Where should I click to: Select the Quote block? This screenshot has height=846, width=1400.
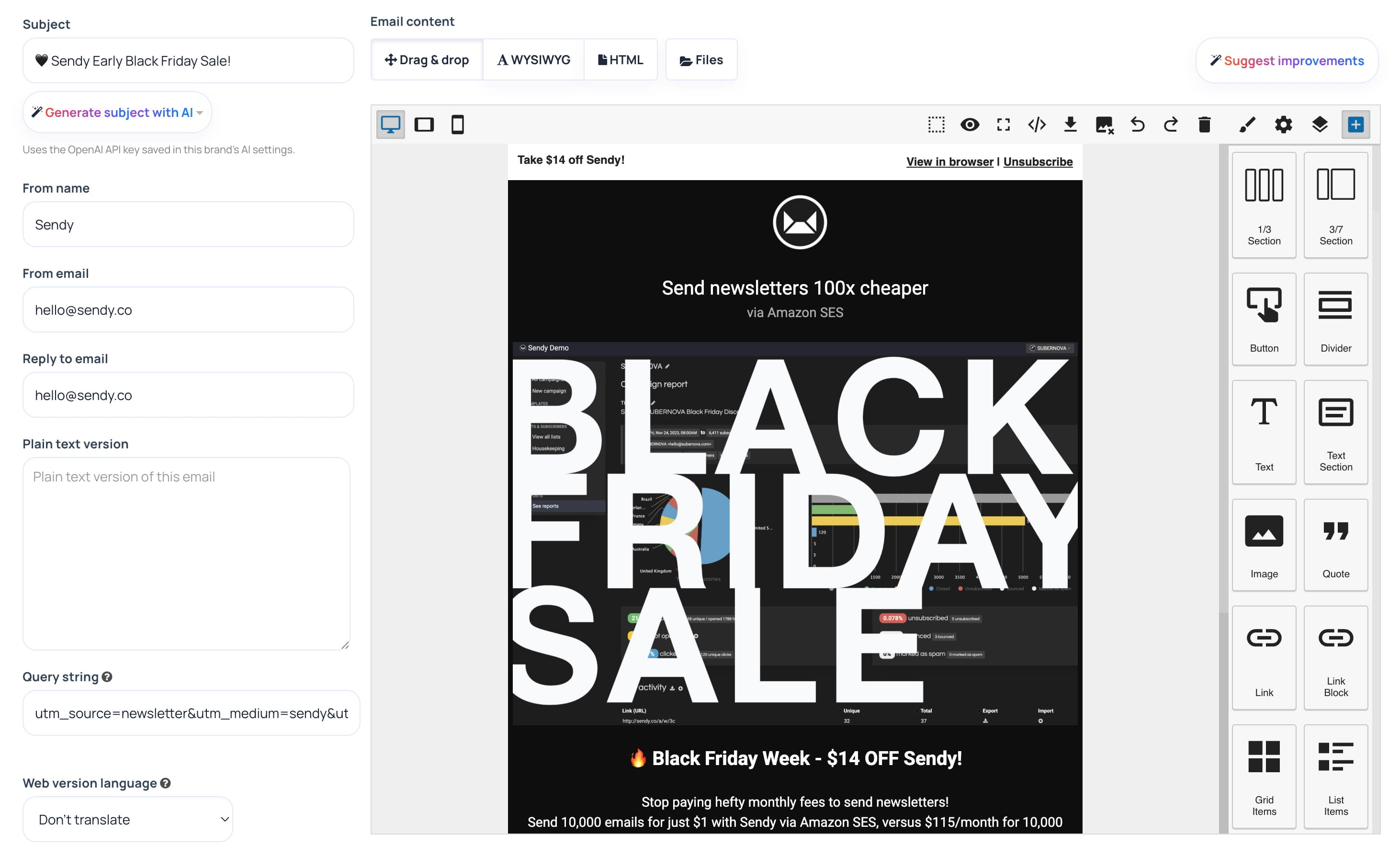[1336, 545]
